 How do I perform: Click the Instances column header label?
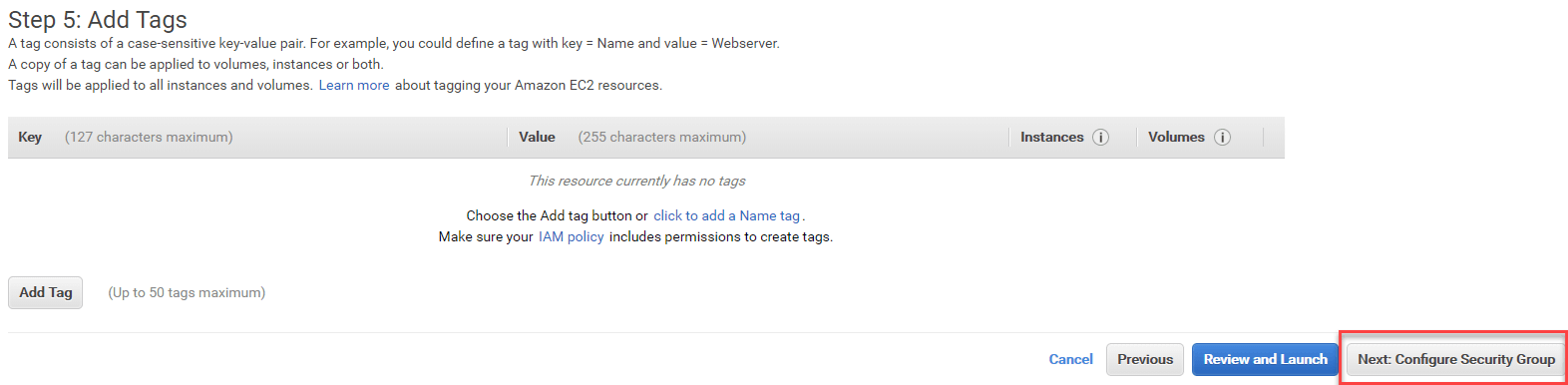coord(1051,138)
